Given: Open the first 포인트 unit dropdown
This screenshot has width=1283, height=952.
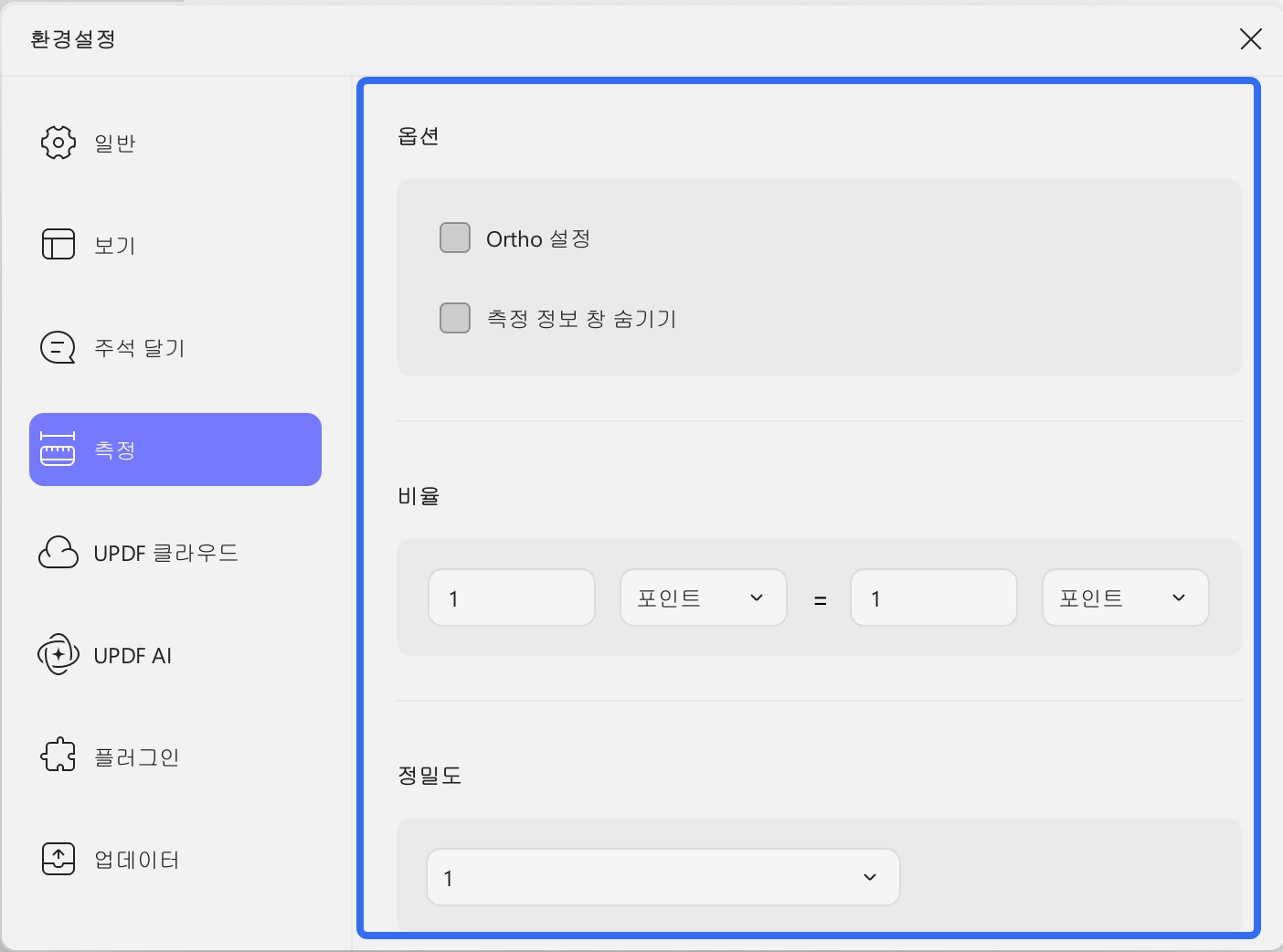Looking at the screenshot, I should (704, 598).
